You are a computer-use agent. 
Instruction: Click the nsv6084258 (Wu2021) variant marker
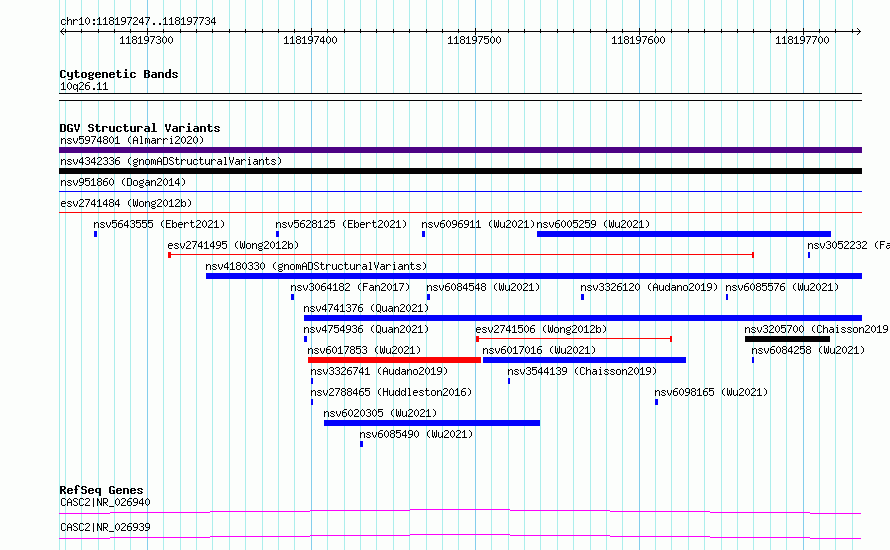[x=753, y=360]
